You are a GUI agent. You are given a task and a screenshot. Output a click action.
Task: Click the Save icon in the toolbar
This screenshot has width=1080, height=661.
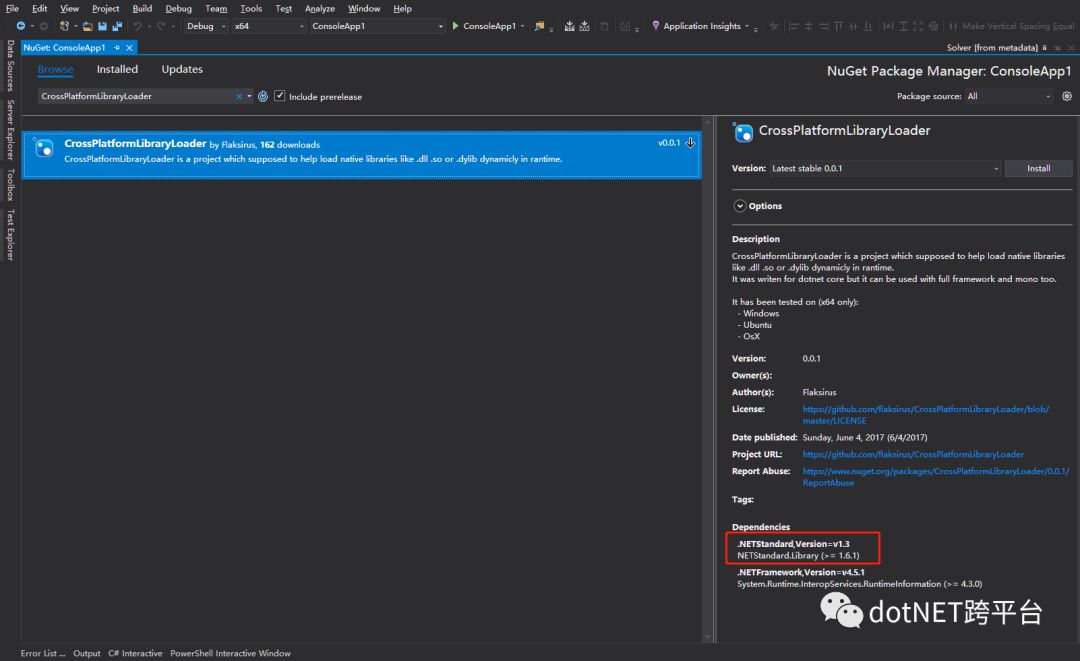[102, 26]
